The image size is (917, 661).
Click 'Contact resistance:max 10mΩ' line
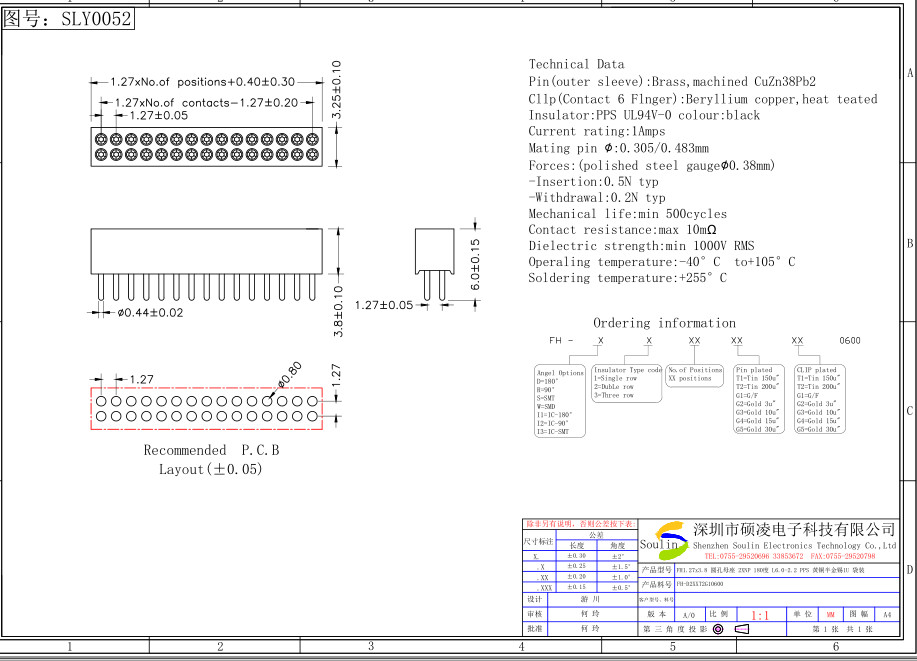click(622, 230)
